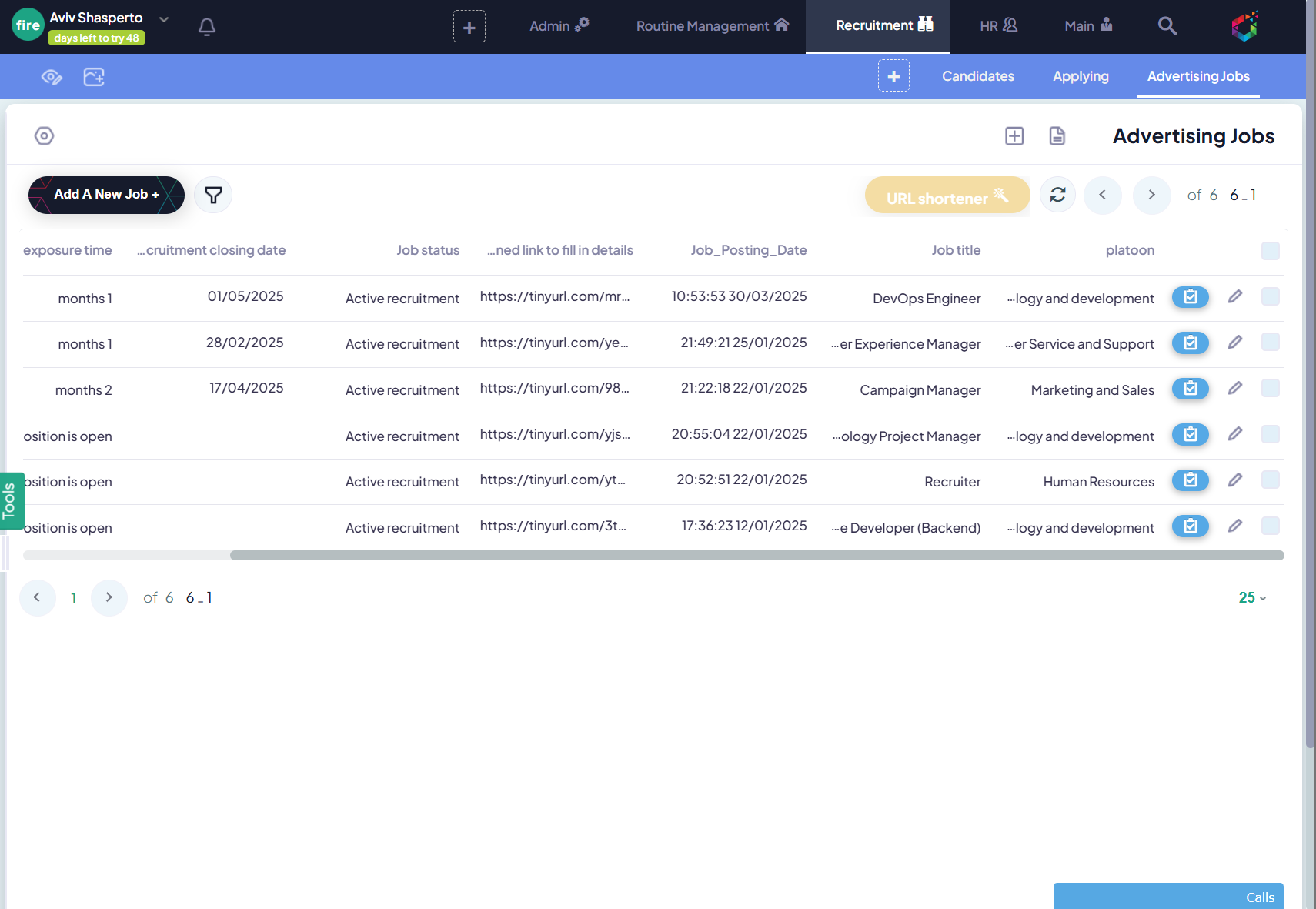Image resolution: width=1316 pixels, height=909 pixels.
Task: Expand the Calls panel at bottom
Action: (x=1167, y=897)
